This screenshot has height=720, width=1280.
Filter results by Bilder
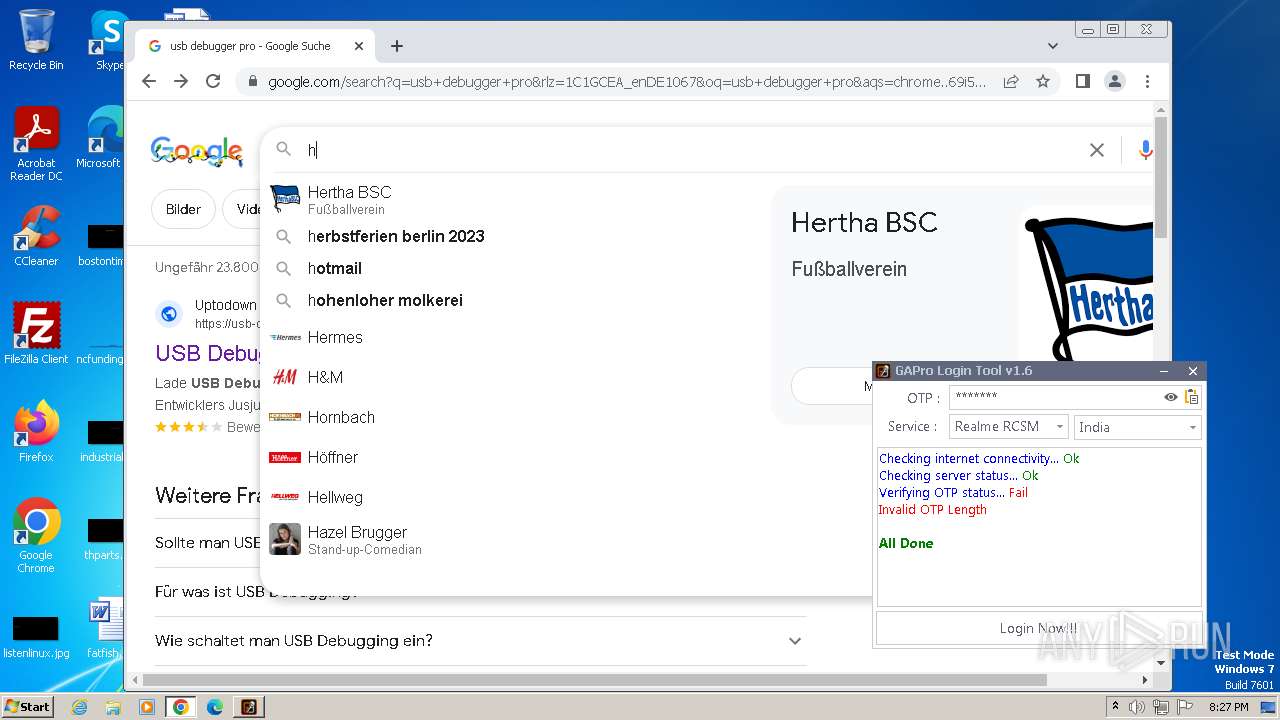183,209
